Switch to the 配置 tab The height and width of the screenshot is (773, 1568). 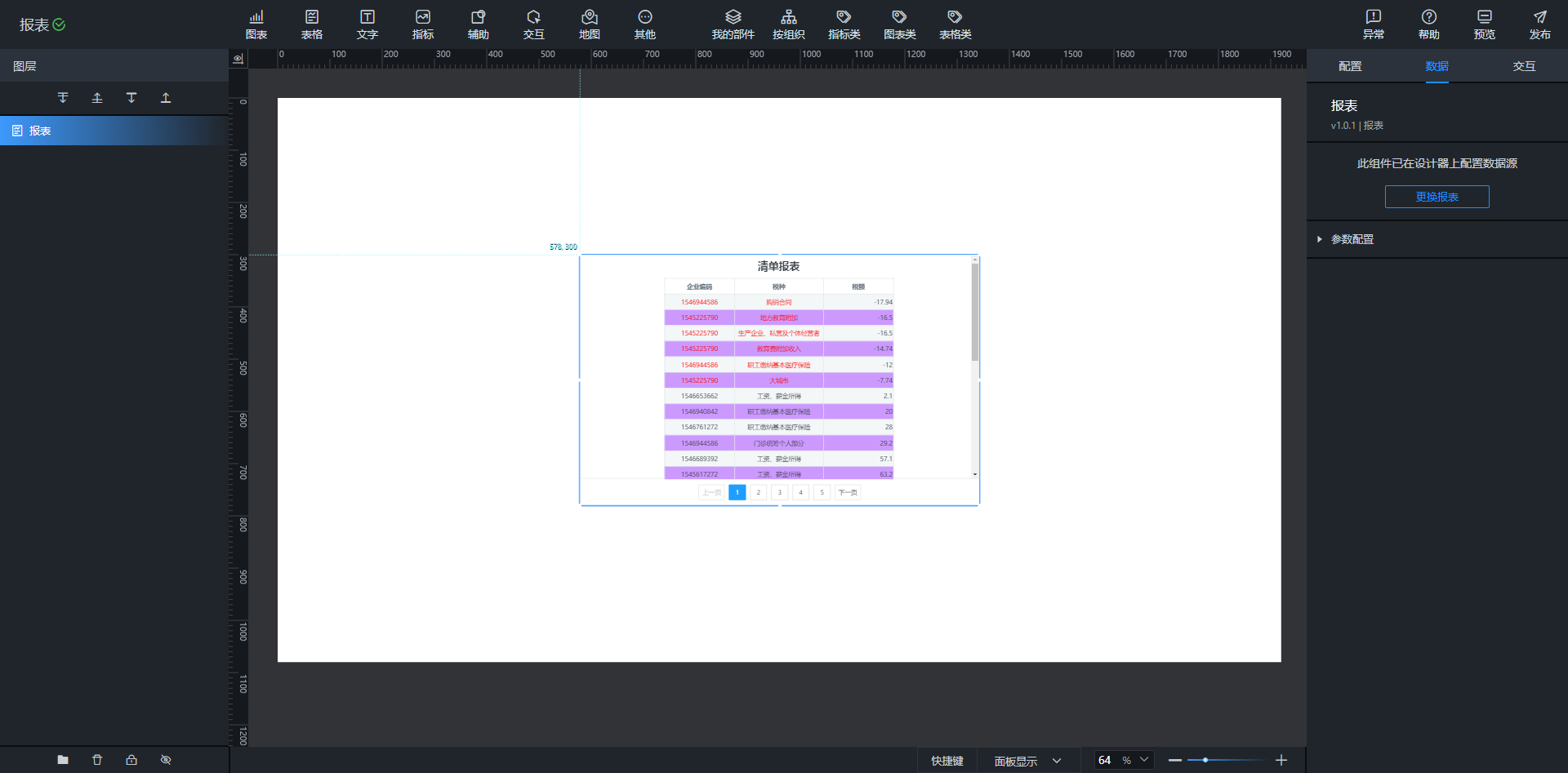point(1350,66)
